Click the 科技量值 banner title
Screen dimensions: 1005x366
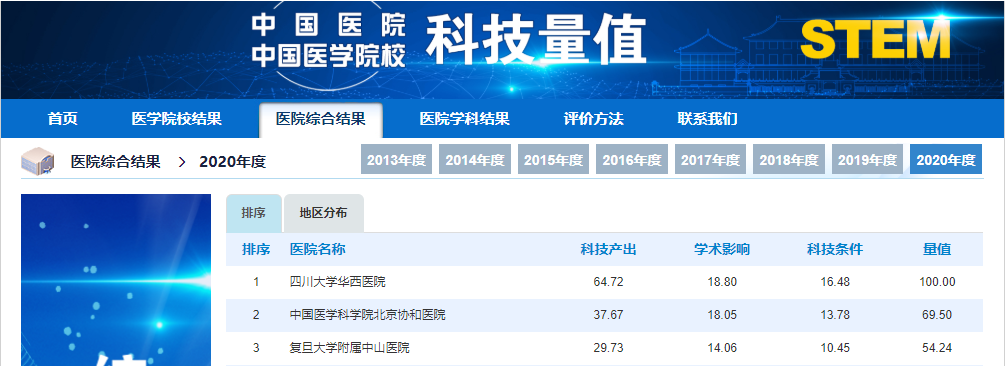click(535, 40)
